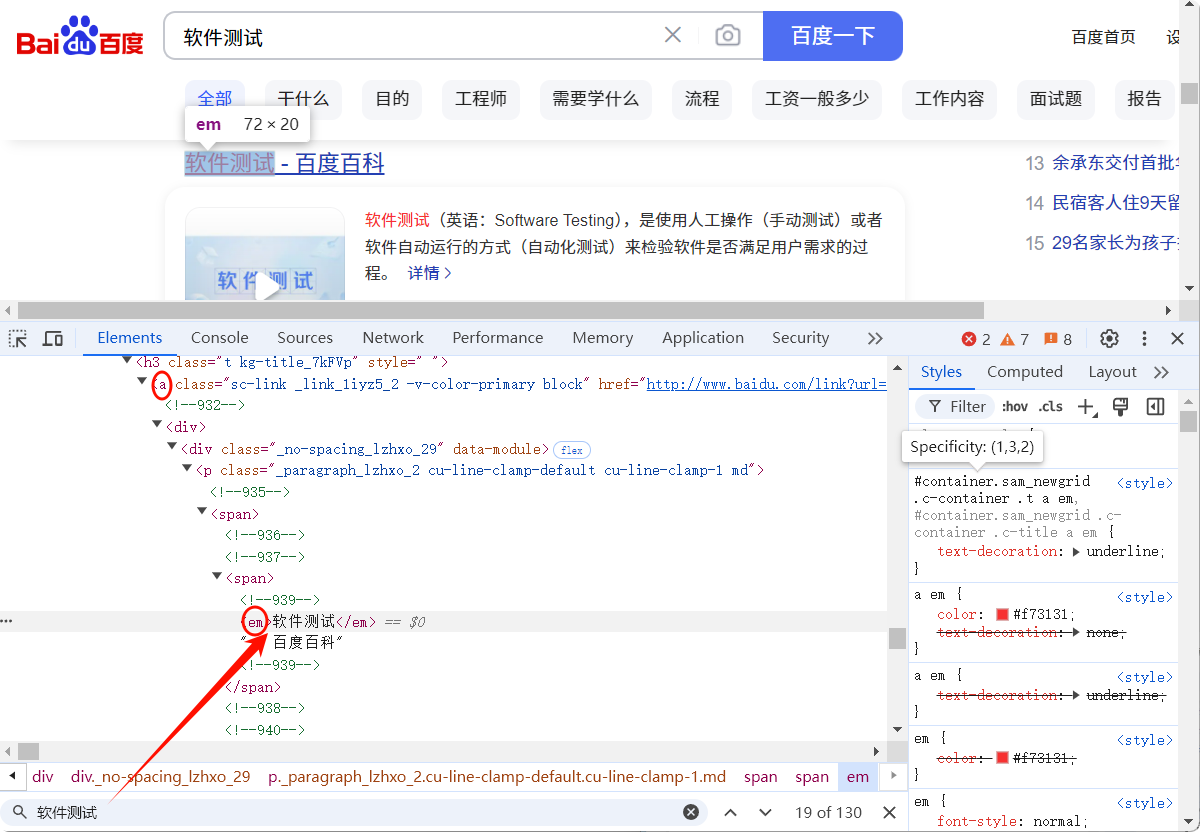Click the 详情 link in the result
The image size is (1200, 832).
pyautogui.click(x=430, y=273)
